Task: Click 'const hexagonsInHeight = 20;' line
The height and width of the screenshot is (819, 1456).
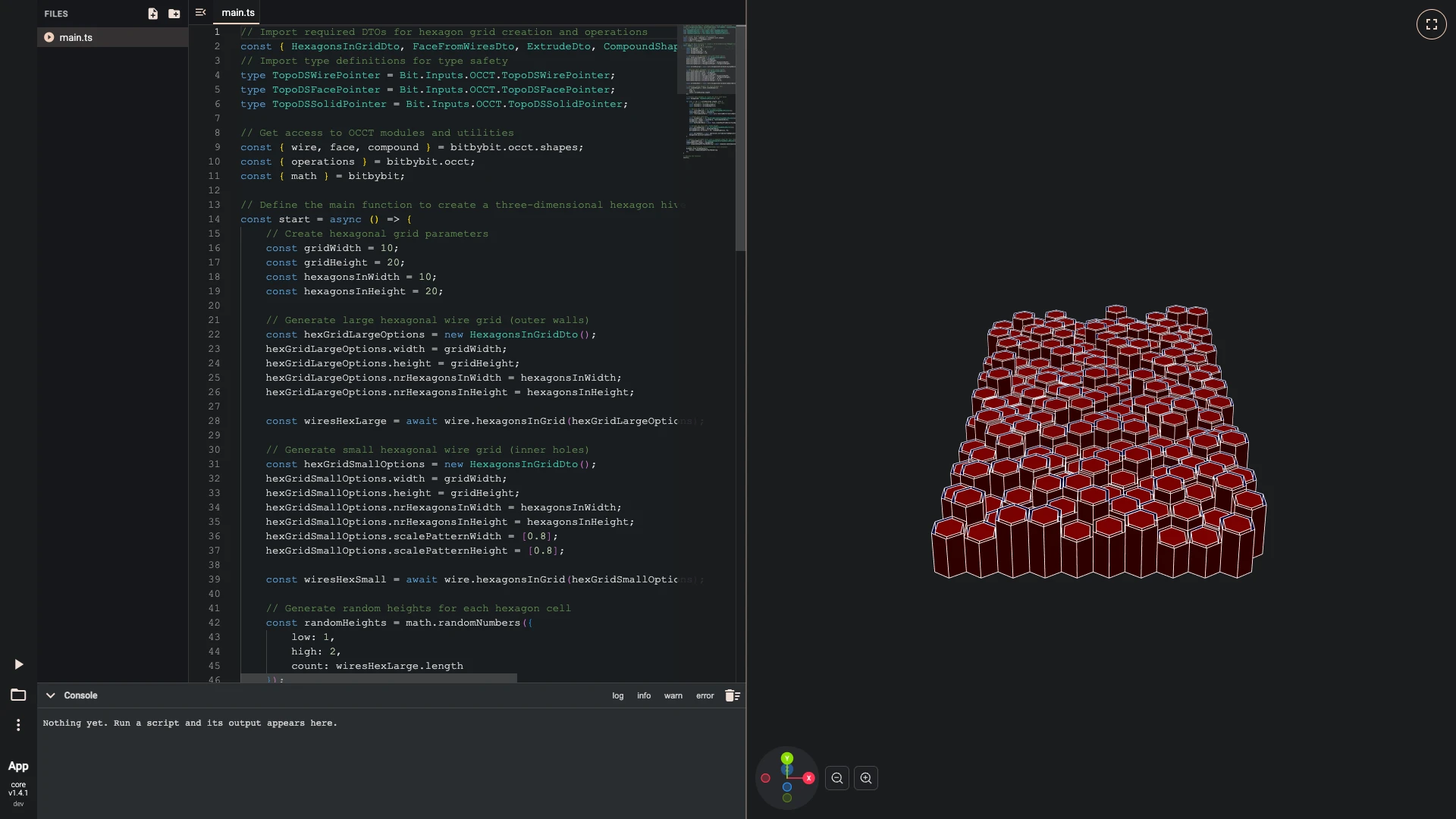Action: click(354, 291)
